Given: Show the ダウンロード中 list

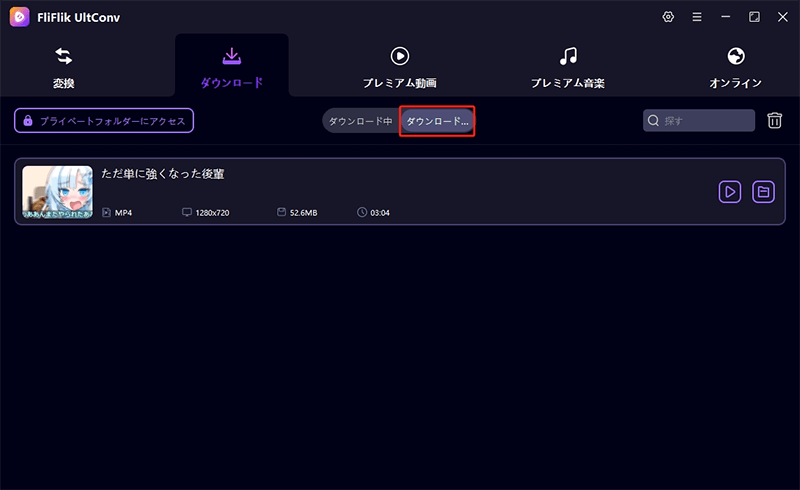Looking at the screenshot, I should click(x=360, y=121).
